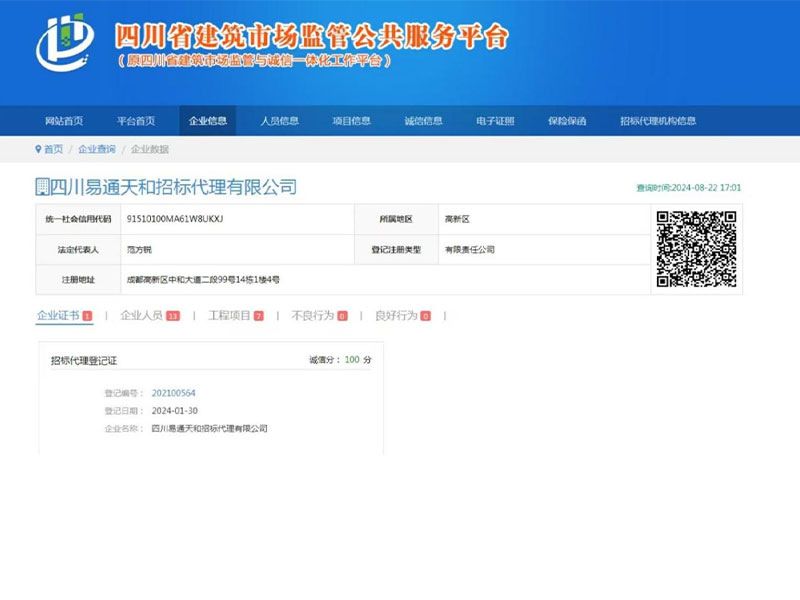Screen dimensions: 800x600
Task: Click the QR code image
Action: pyautogui.click(x=696, y=249)
